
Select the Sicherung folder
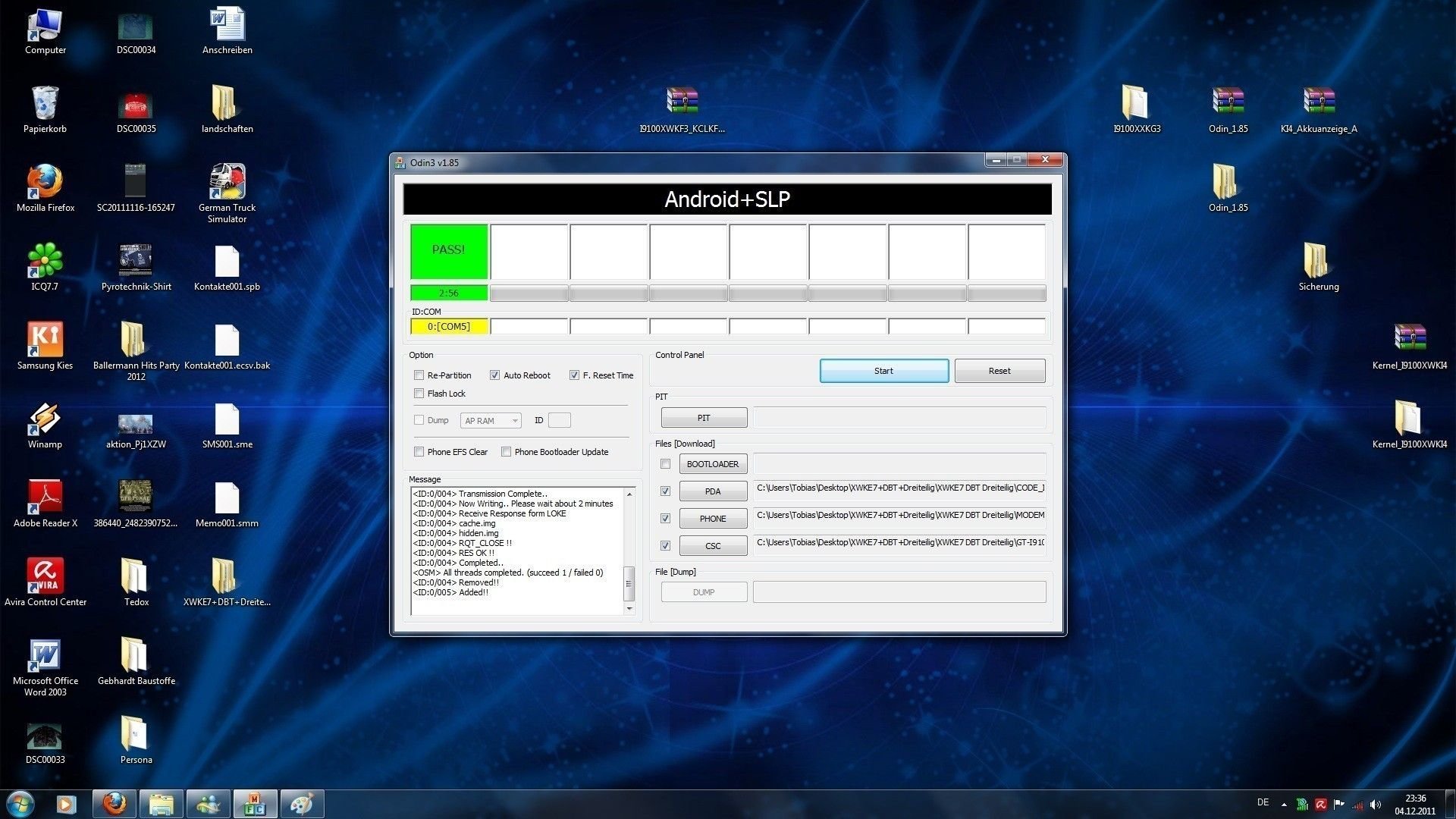[1319, 268]
